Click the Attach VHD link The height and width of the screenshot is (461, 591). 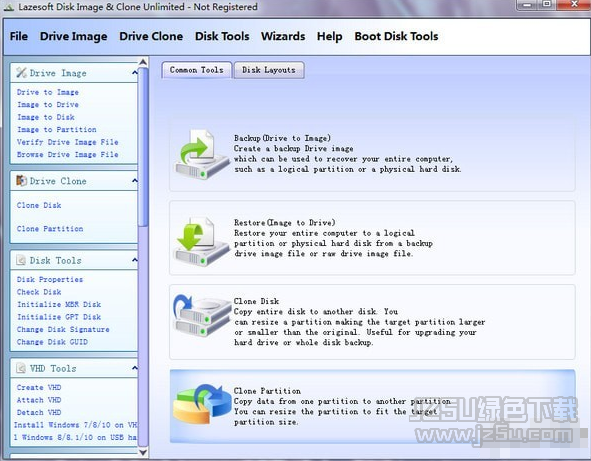click(39, 400)
